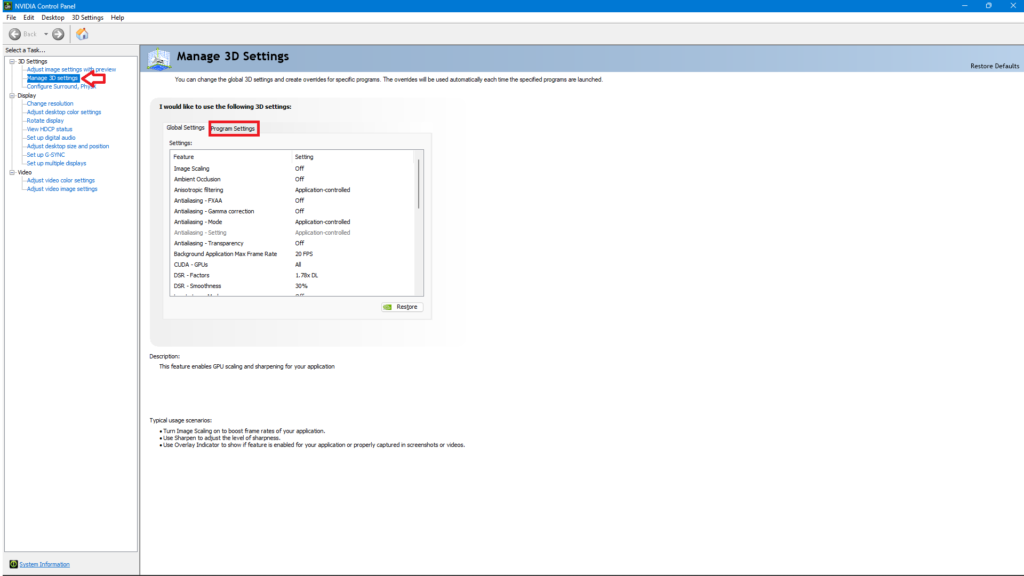Click the Back navigation arrow icon
Viewport: 1024px width, 576px height.
point(16,34)
